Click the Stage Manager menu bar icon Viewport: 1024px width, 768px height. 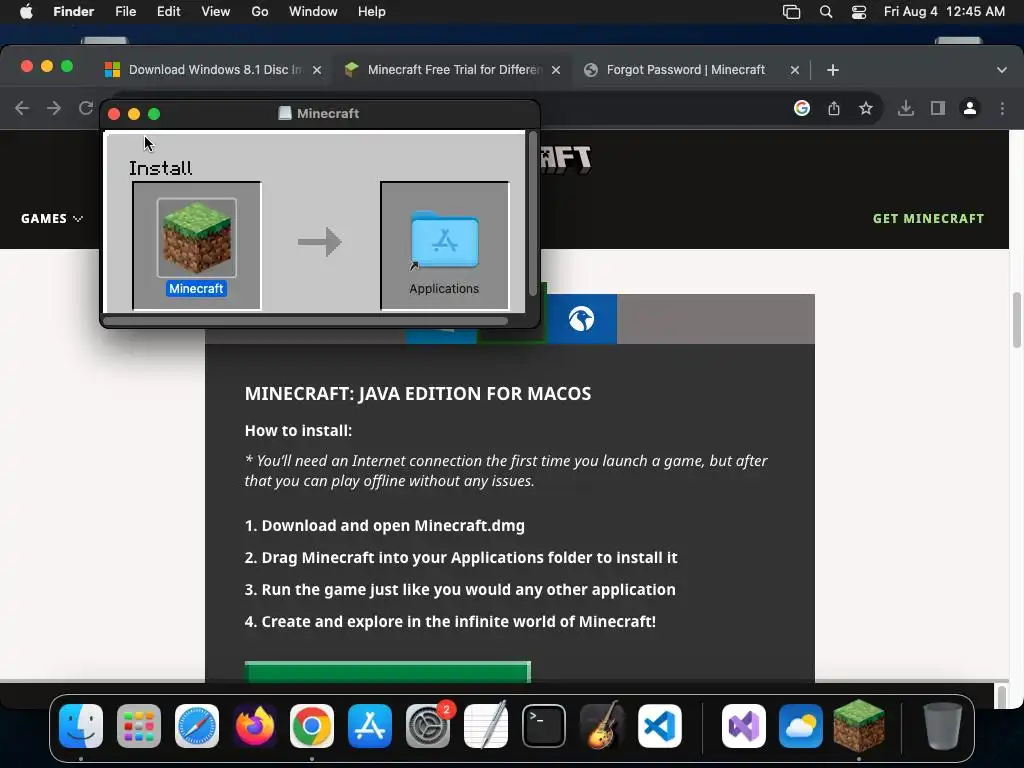(792, 12)
